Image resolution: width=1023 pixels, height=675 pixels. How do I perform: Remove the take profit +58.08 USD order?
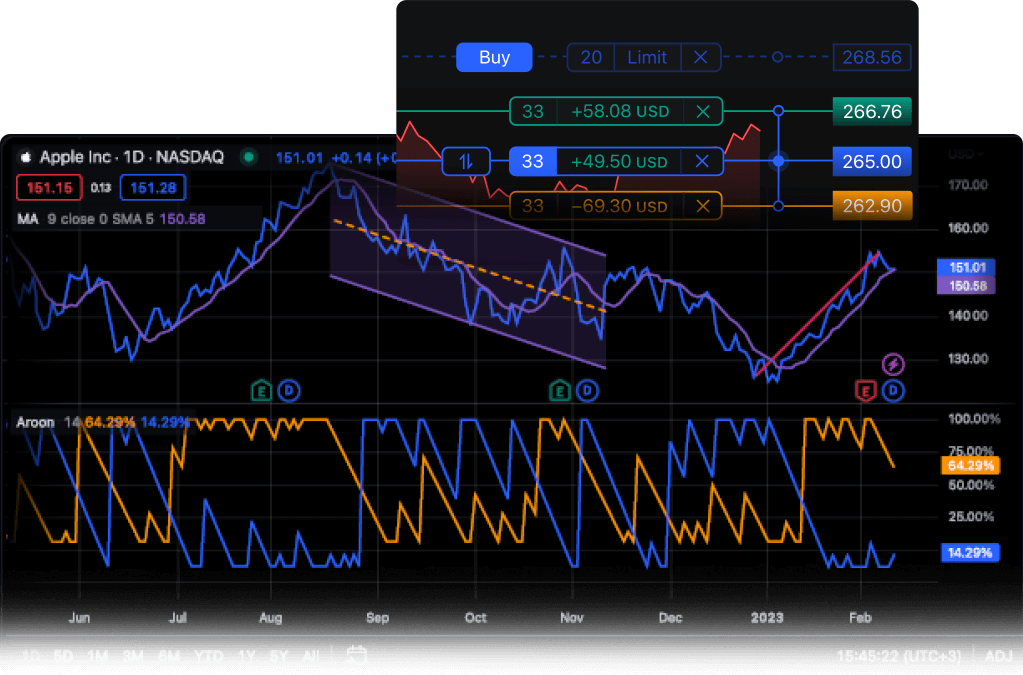(x=703, y=111)
